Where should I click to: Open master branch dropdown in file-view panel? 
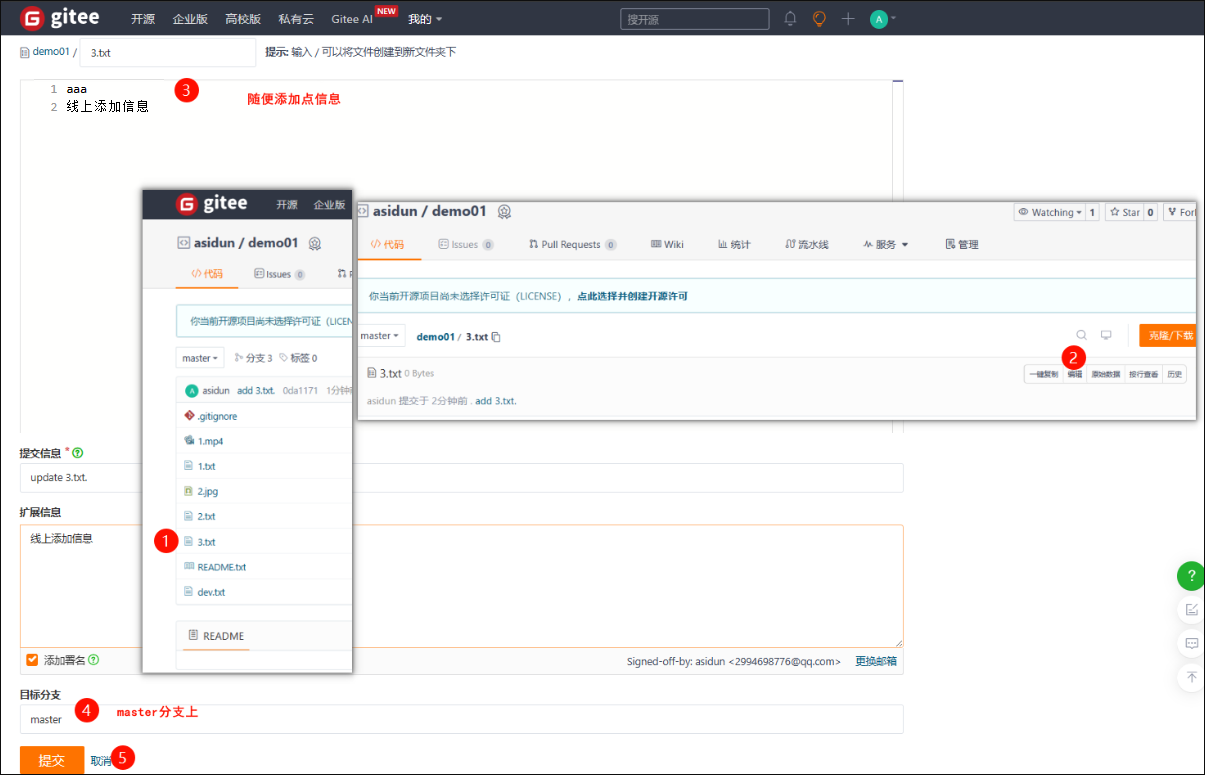pos(380,336)
